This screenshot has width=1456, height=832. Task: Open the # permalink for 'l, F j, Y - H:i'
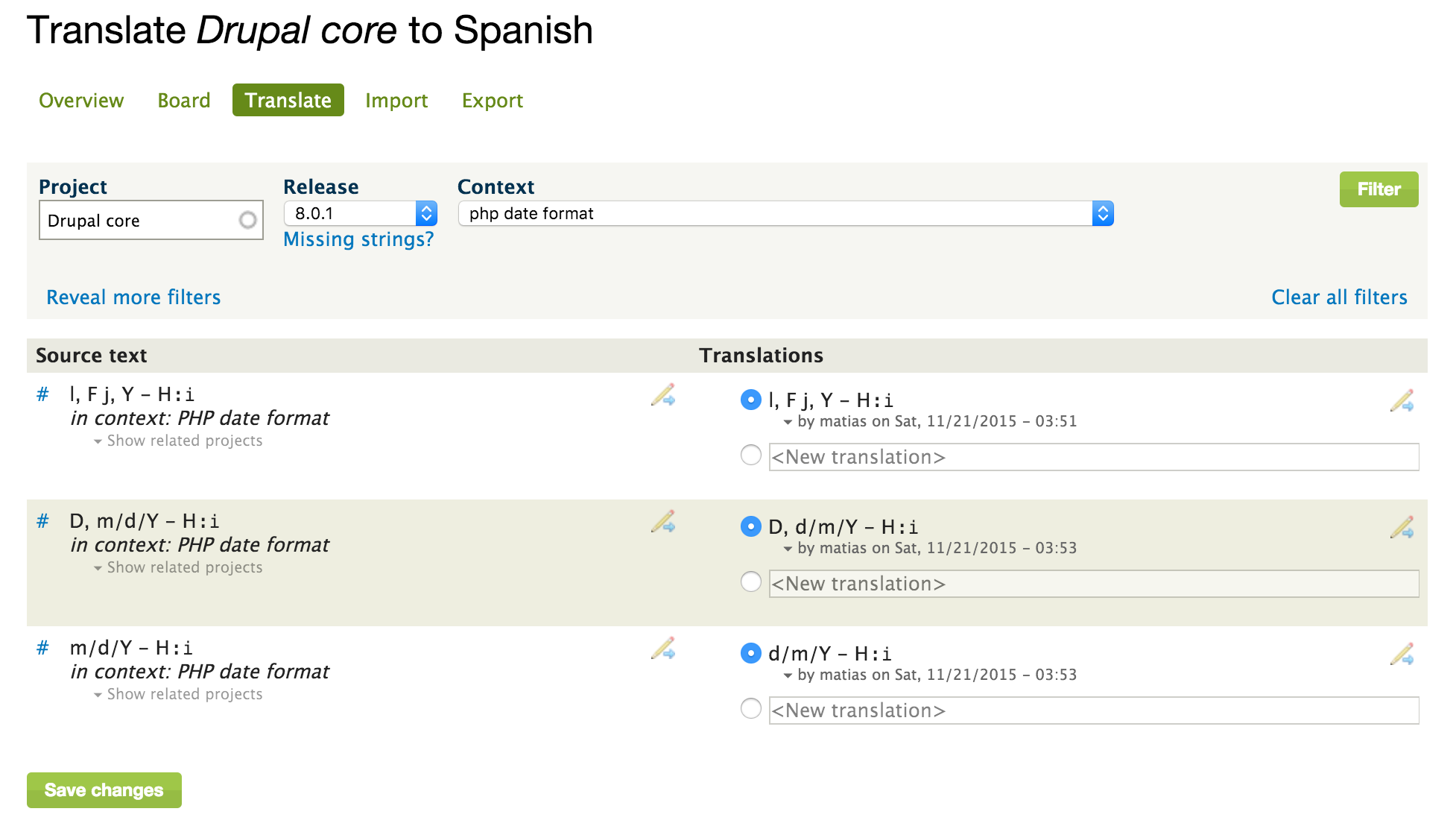tap(42, 394)
